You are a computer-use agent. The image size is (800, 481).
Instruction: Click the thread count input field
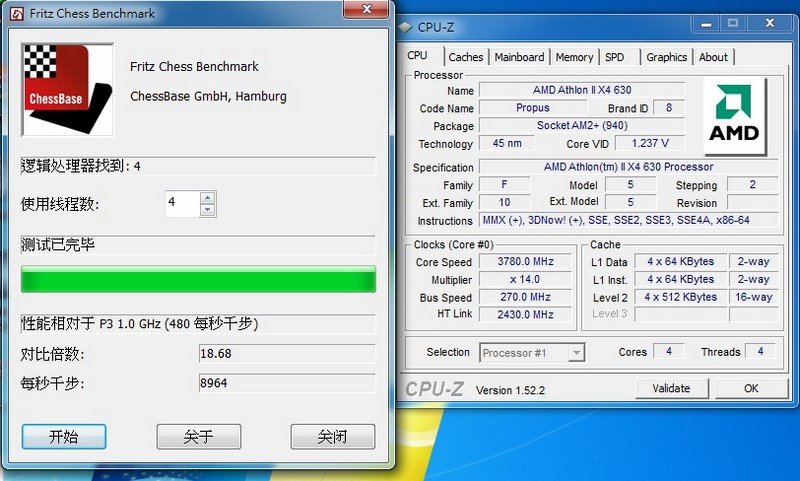[182, 204]
